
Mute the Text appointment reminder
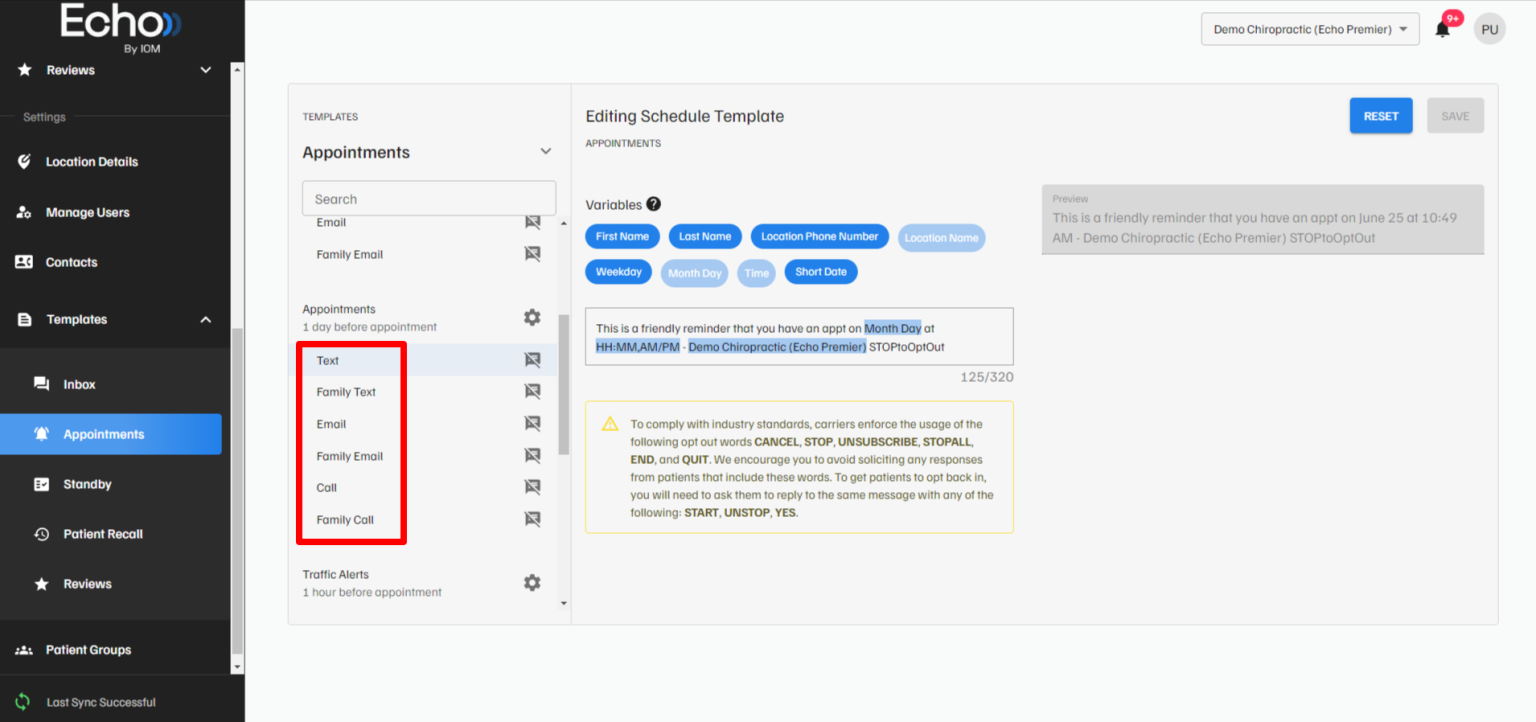pos(533,359)
